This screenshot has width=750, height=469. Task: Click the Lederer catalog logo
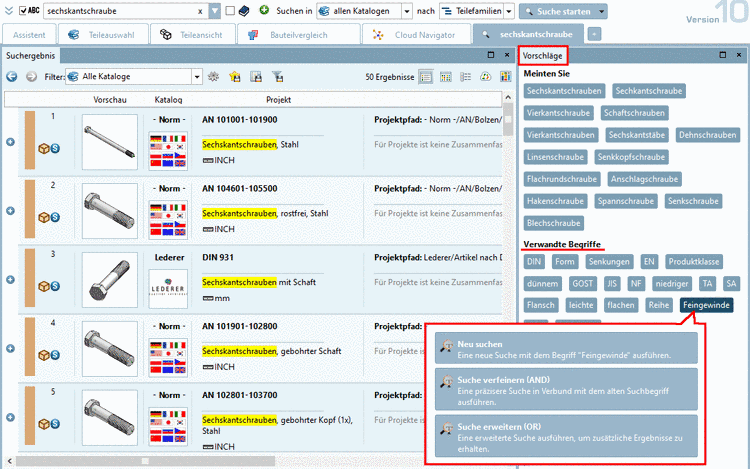[x=168, y=289]
